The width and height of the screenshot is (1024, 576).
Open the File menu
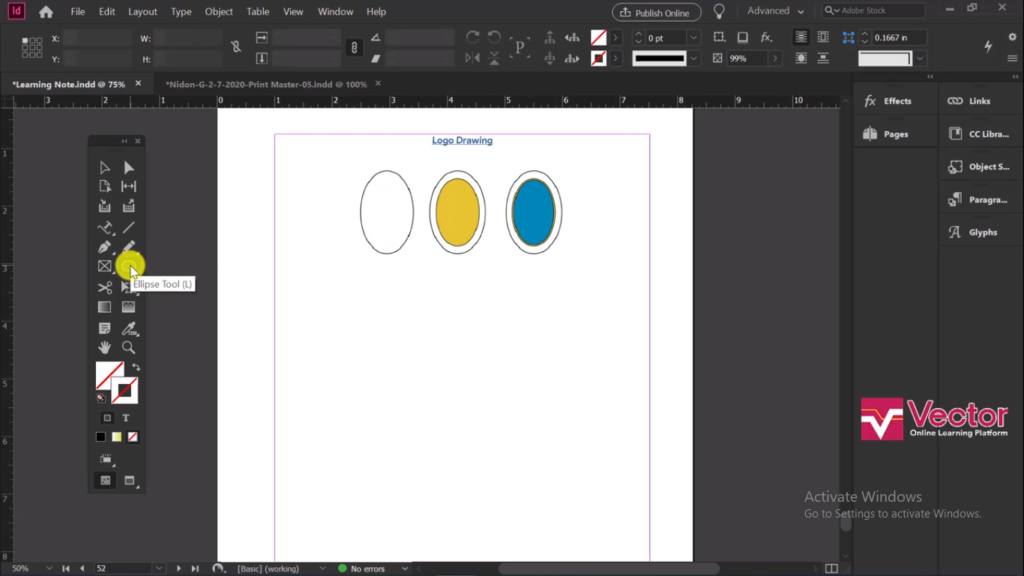tap(78, 12)
